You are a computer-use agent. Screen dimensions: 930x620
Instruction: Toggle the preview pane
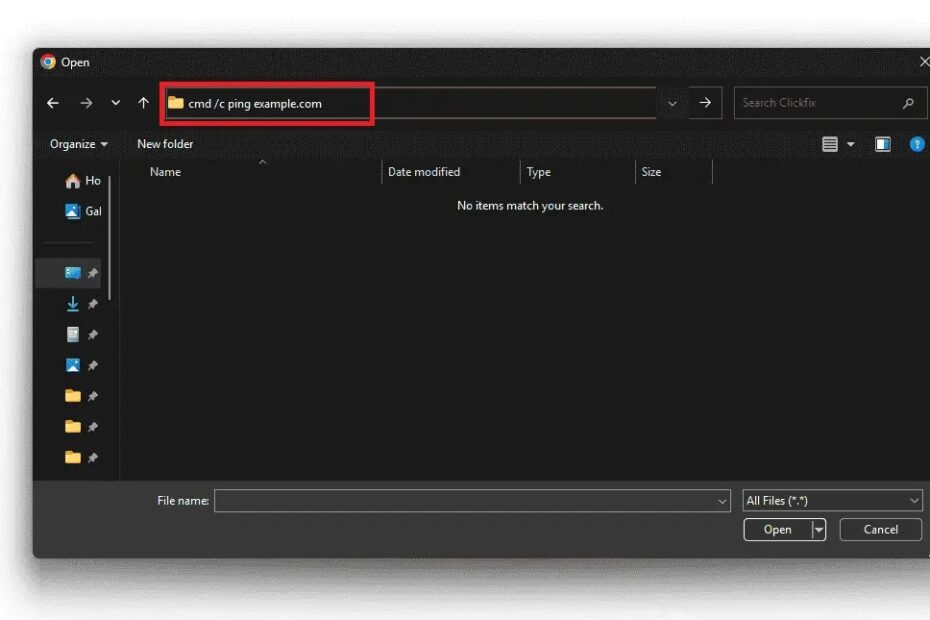[882, 144]
